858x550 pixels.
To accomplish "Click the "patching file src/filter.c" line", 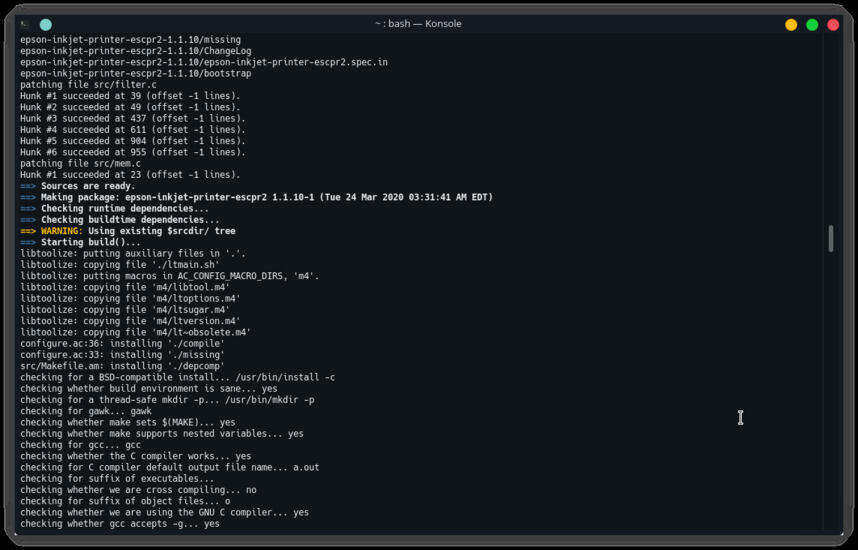I will (88, 85).
